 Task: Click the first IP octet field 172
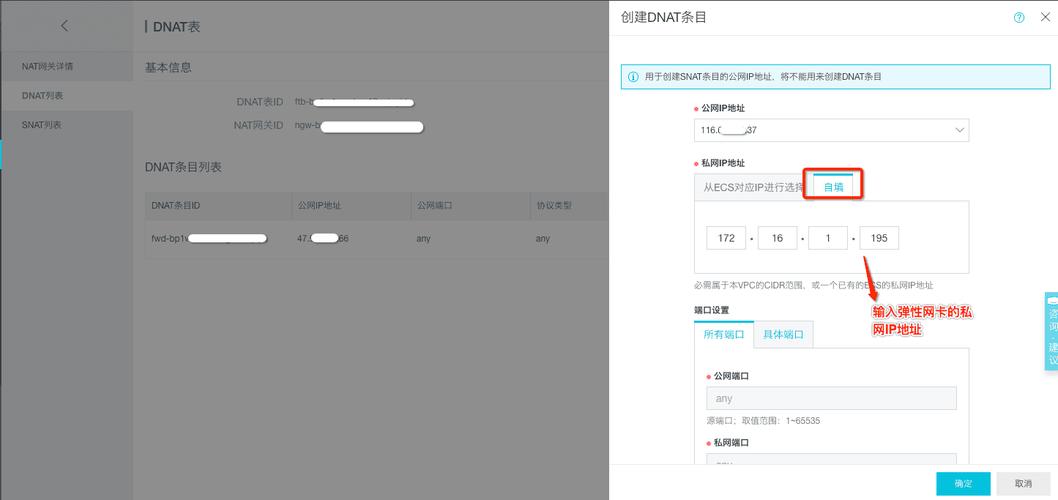coord(726,238)
